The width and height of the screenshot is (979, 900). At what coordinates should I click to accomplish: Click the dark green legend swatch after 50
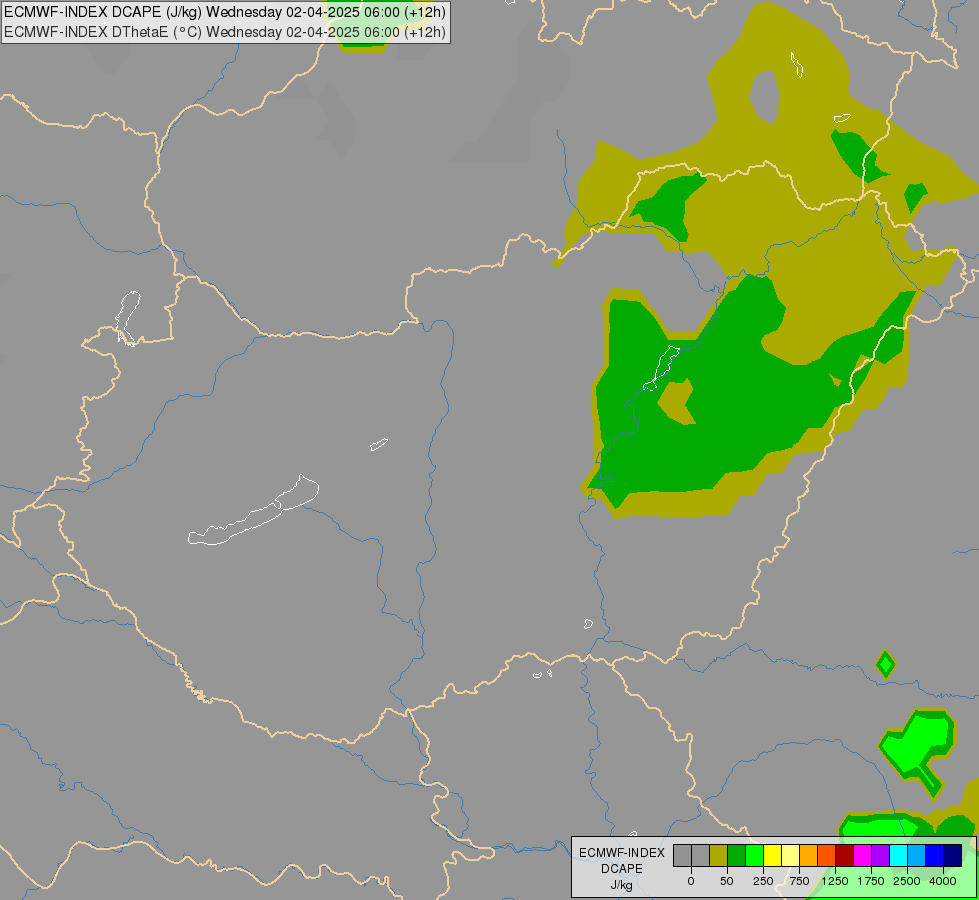click(737, 856)
